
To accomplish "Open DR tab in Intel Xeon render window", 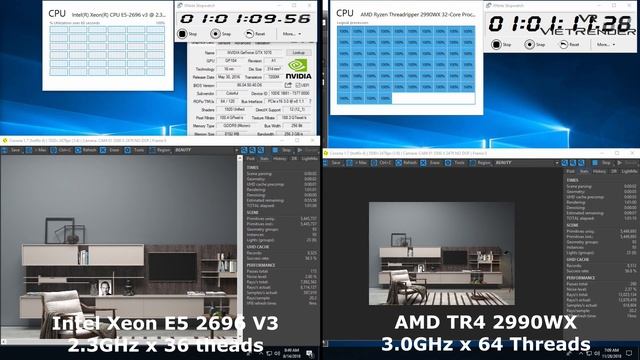I will click(x=294, y=158).
